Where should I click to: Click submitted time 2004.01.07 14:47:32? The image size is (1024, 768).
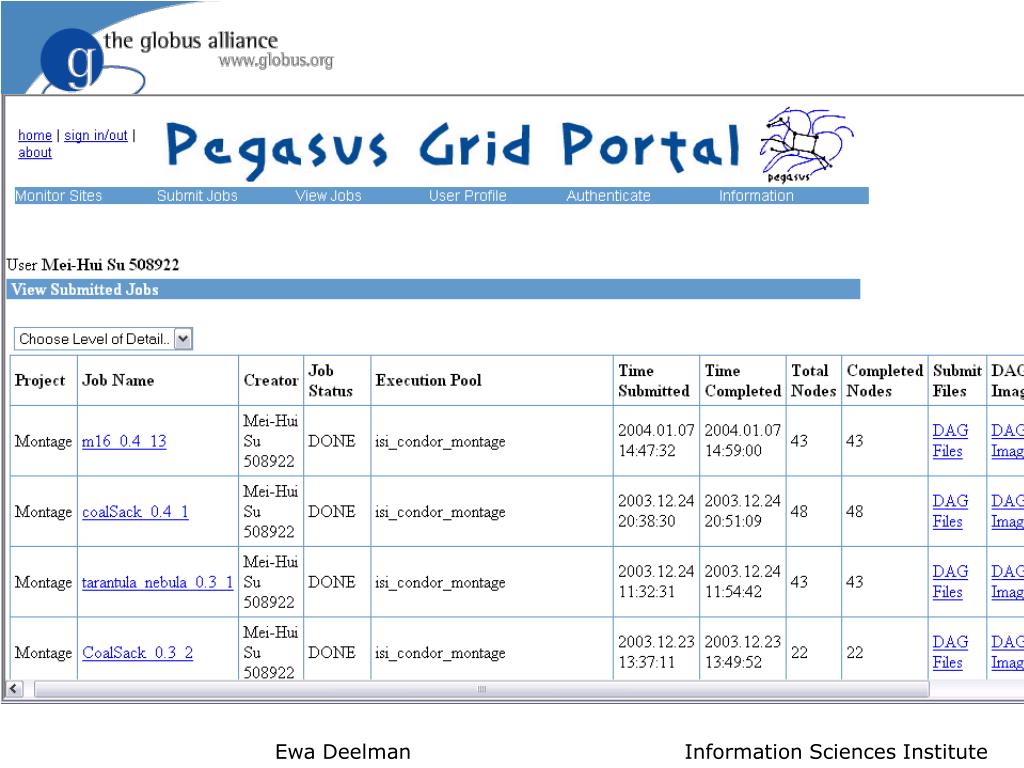[x=656, y=441]
